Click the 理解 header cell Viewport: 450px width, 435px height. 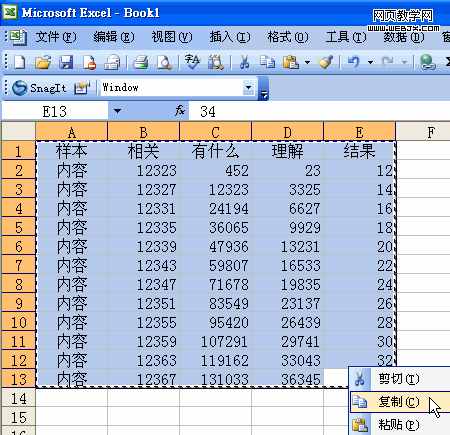[x=288, y=151]
